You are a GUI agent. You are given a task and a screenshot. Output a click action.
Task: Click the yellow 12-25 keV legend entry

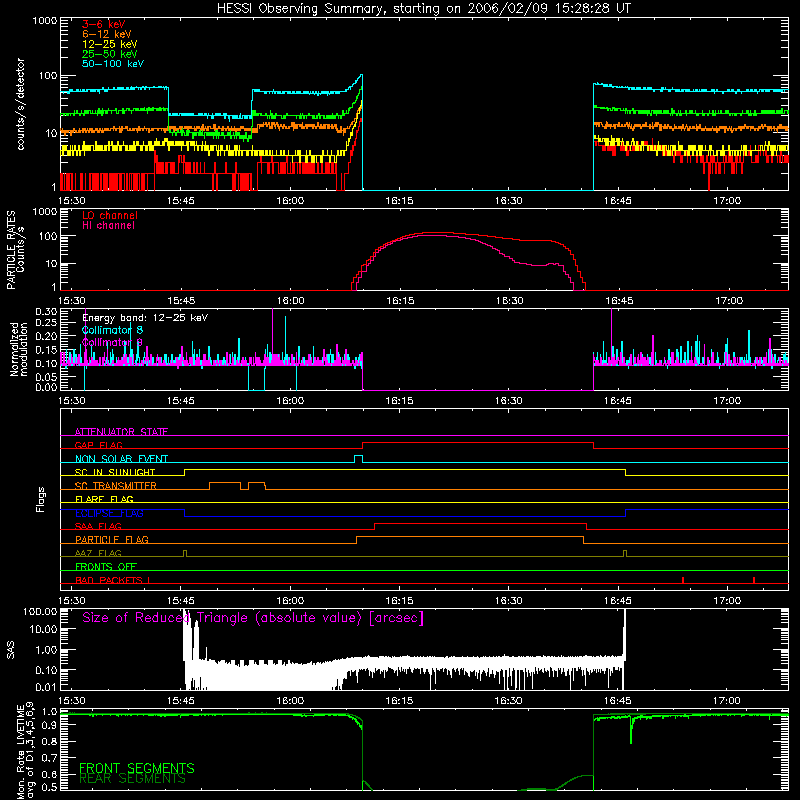[110, 44]
